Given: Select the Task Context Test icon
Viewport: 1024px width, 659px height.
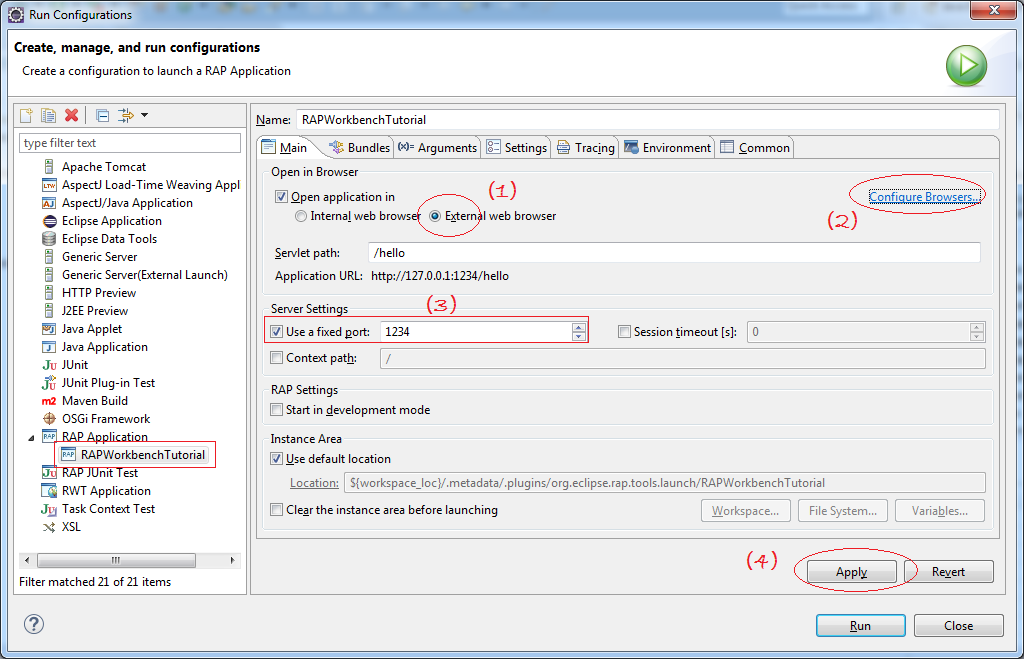Looking at the screenshot, I should point(49,509).
